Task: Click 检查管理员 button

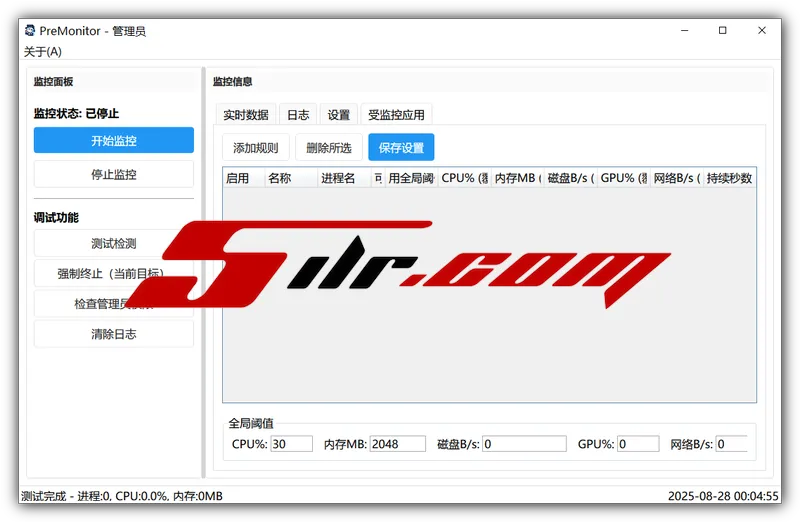Action: point(114,304)
